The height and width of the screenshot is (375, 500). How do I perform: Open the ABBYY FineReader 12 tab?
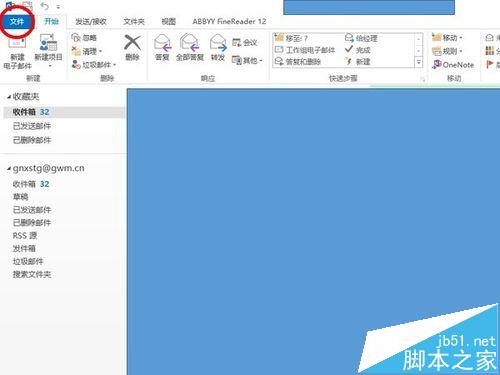pyautogui.click(x=229, y=22)
